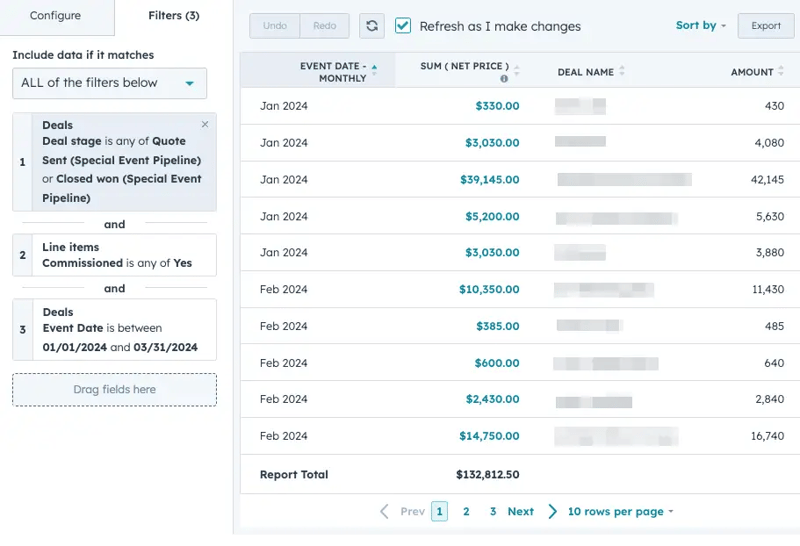Uncheck Refresh as I make changes
The width and height of the screenshot is (800, 546).
point(403,26)
